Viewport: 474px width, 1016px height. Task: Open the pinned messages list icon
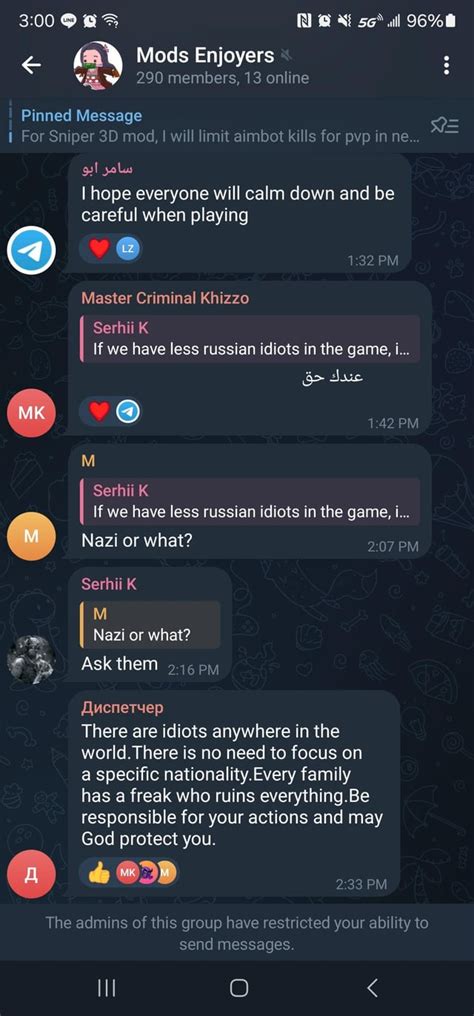[x=446, y=126]
